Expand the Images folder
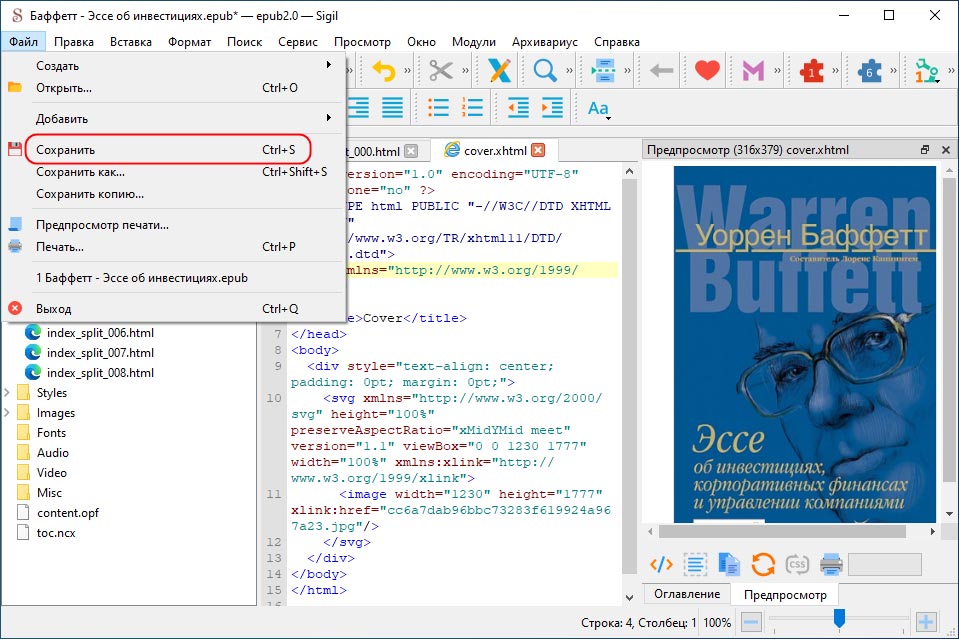This screenshot has width=959, height=639. point(7,413)
